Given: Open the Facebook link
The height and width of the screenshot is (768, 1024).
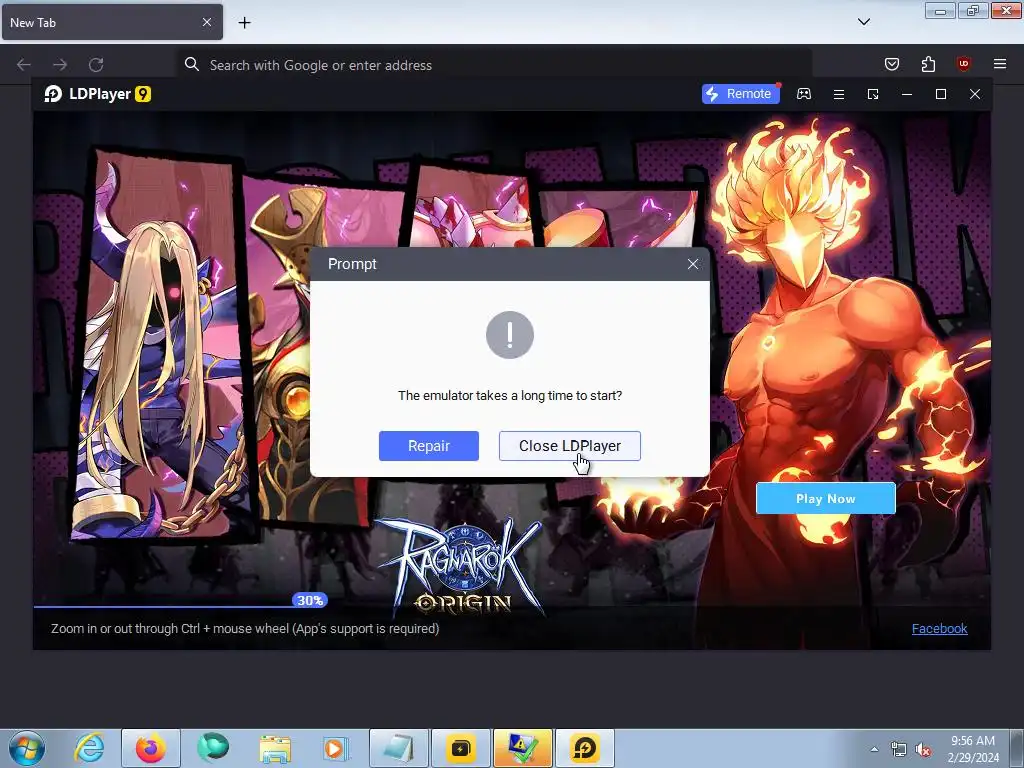Looking at the screenshot, I should [x=939, y=628].
